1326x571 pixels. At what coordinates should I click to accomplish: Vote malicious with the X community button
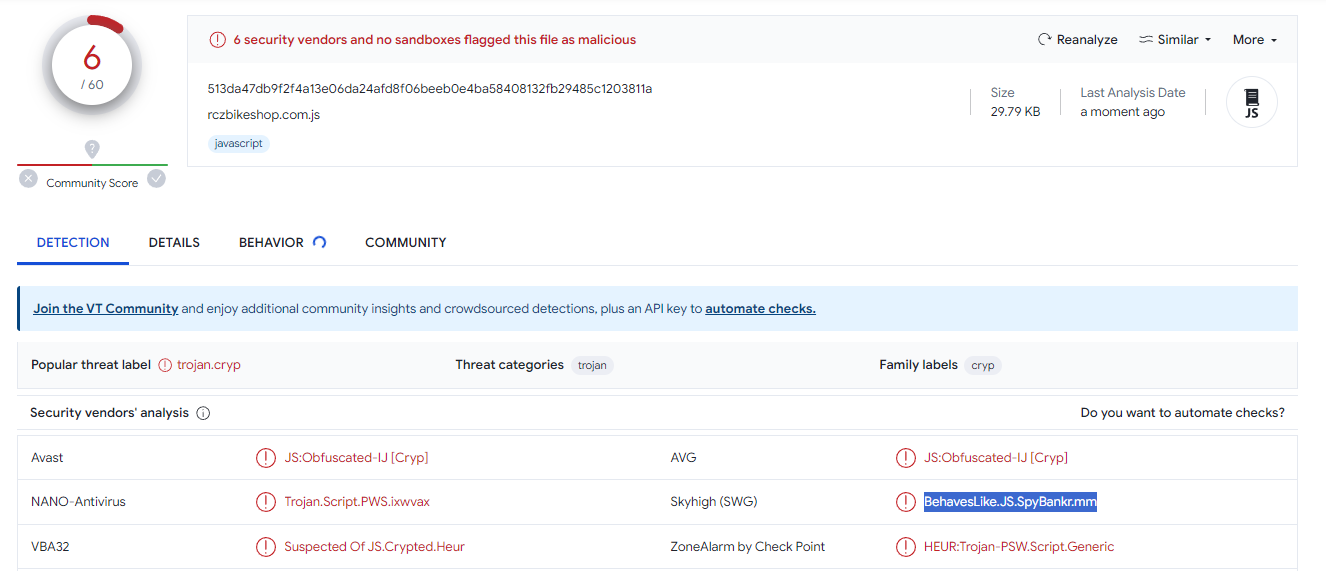[x=28, y=179]
